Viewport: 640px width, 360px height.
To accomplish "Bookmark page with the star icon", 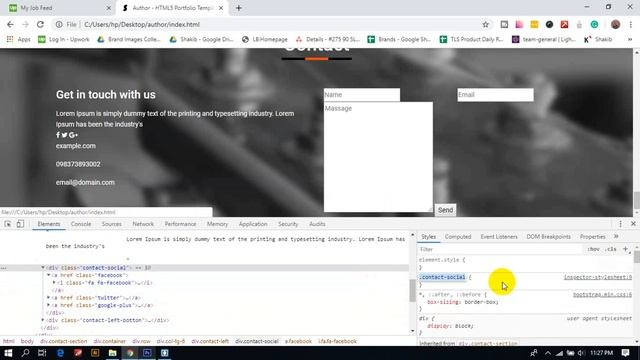I will point(485,24).
